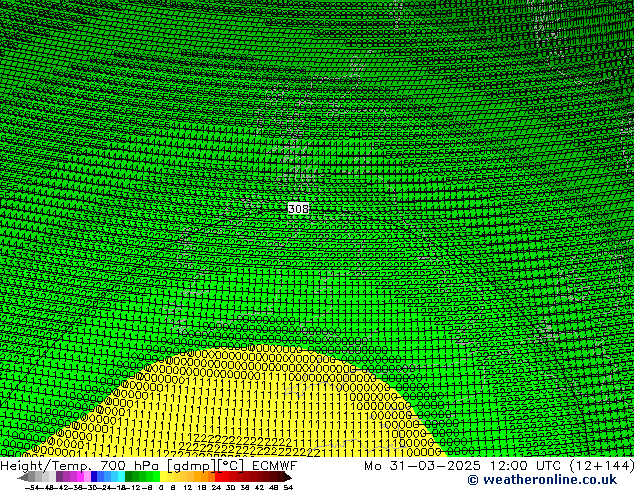
Task: Click the -54 legend scale value
Action: click(32, 488)
